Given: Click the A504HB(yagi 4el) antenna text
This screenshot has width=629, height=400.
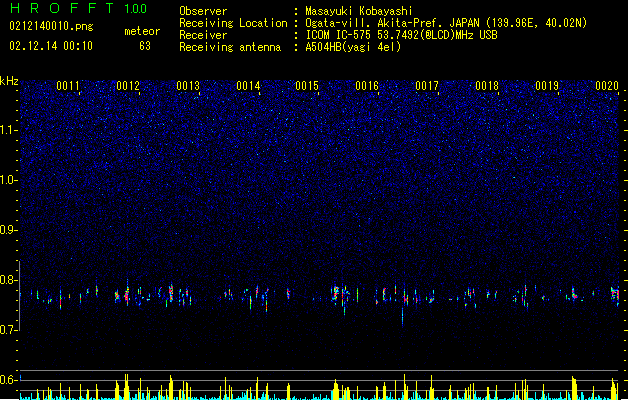Looking at the screenshot, I should click(353, 47).
